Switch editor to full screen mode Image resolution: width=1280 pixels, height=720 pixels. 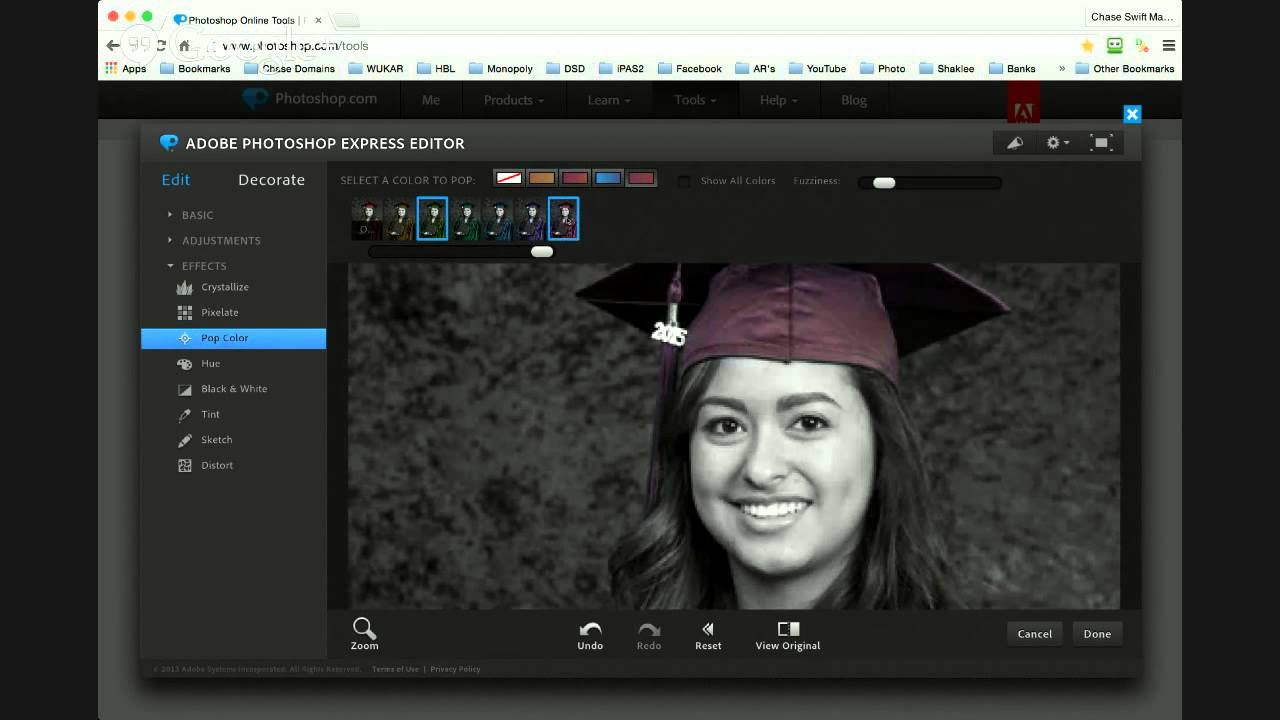(x=1101, y=143)
